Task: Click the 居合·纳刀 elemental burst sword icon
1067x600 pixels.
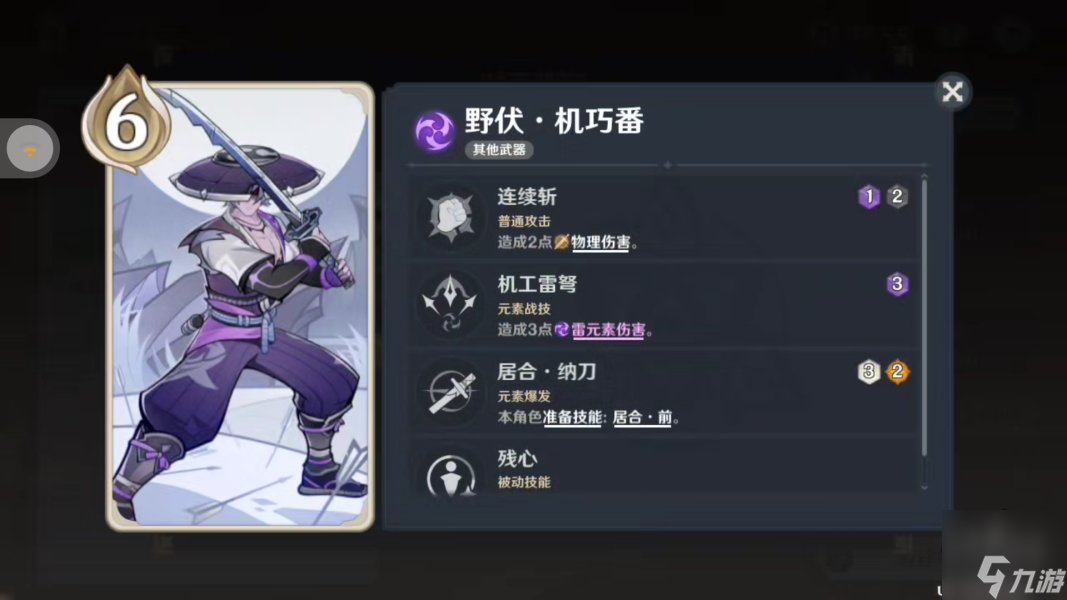Action: (x=450, y=391)
